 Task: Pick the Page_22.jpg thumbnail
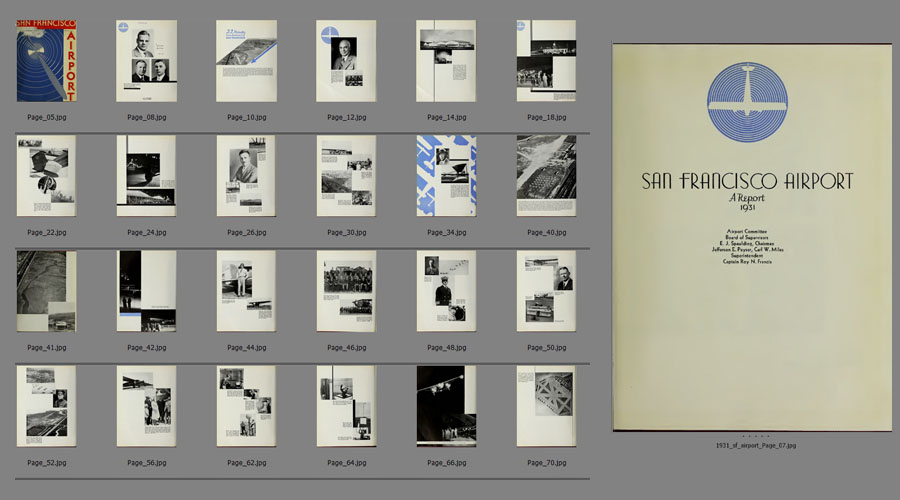(x=46, y=176)
